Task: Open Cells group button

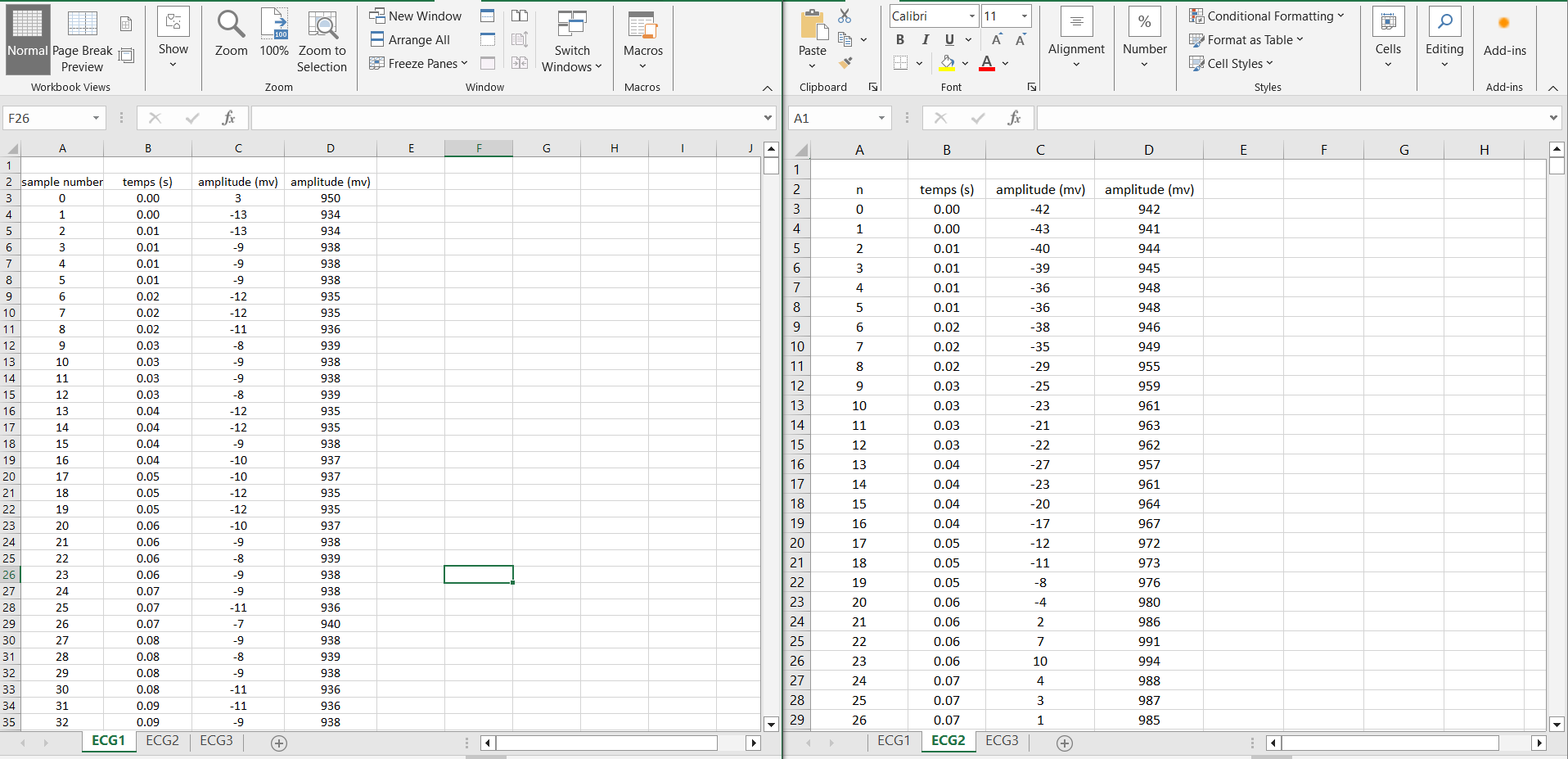Action: pos(1388,38)
